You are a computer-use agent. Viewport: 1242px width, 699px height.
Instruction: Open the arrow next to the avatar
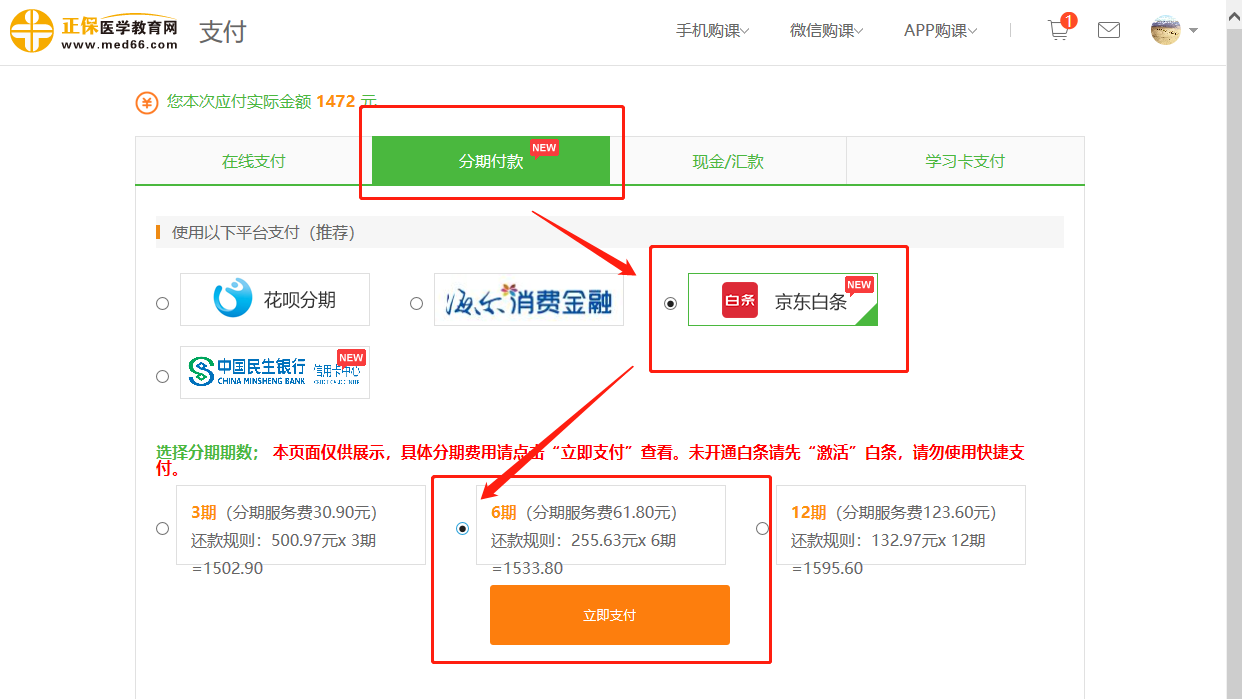pyautogui.click(x=1193, y=31)
